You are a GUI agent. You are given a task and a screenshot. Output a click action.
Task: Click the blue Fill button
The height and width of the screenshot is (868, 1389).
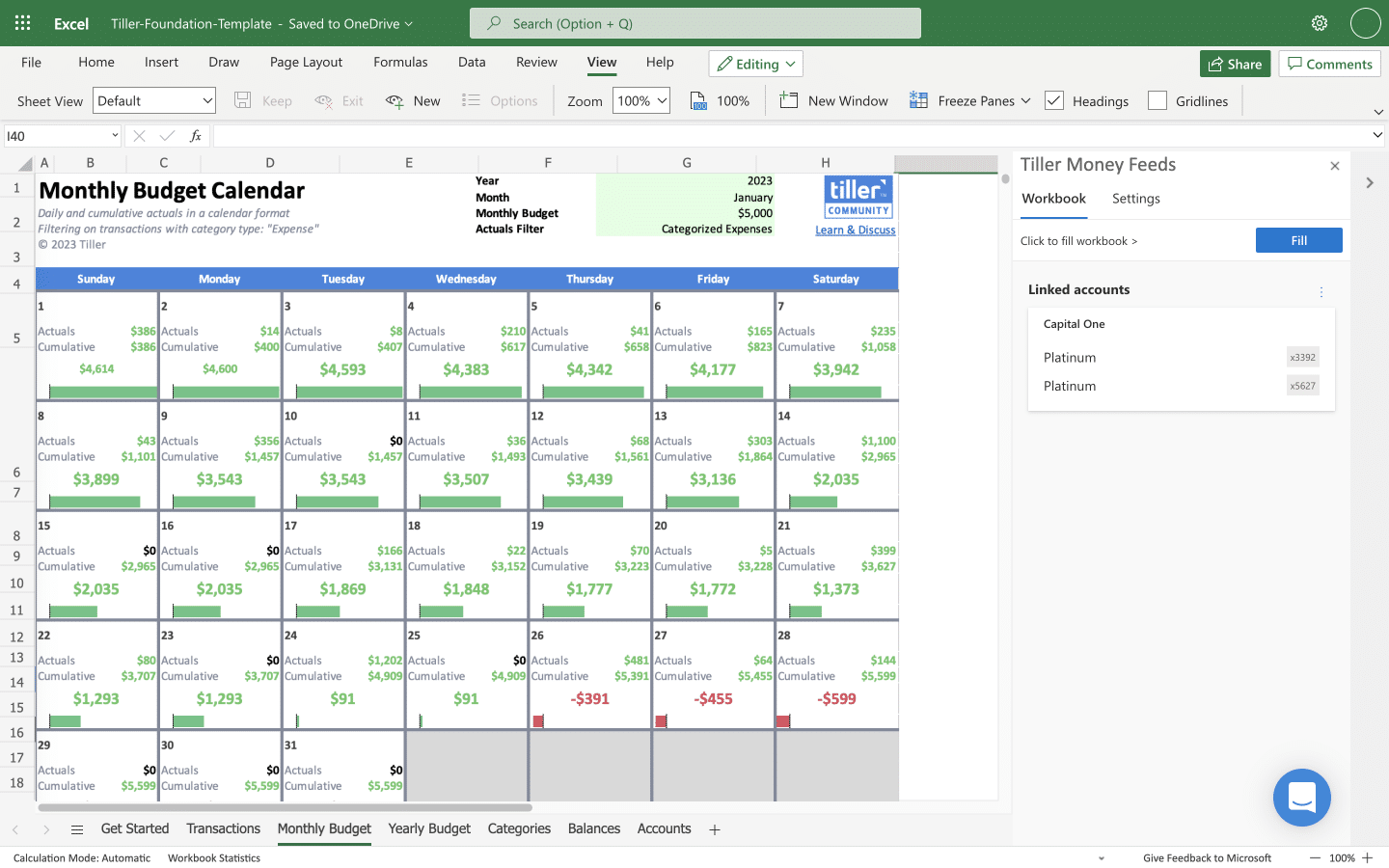1298,240
